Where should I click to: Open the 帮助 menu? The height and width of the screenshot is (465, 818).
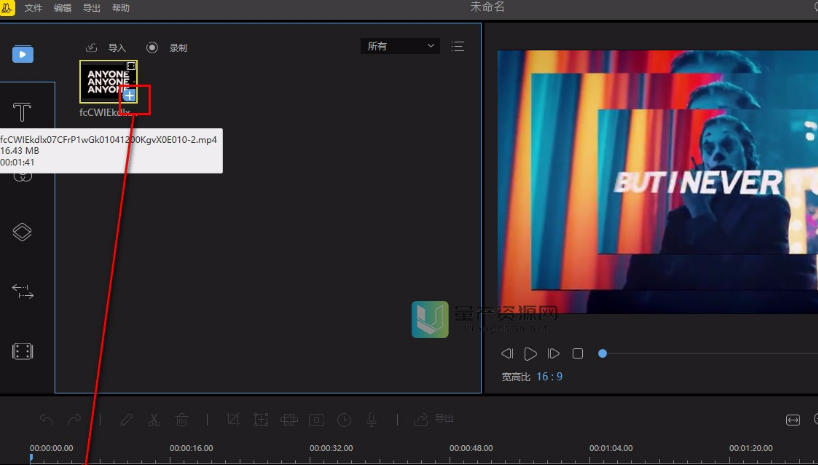click(x=121, y=8)
